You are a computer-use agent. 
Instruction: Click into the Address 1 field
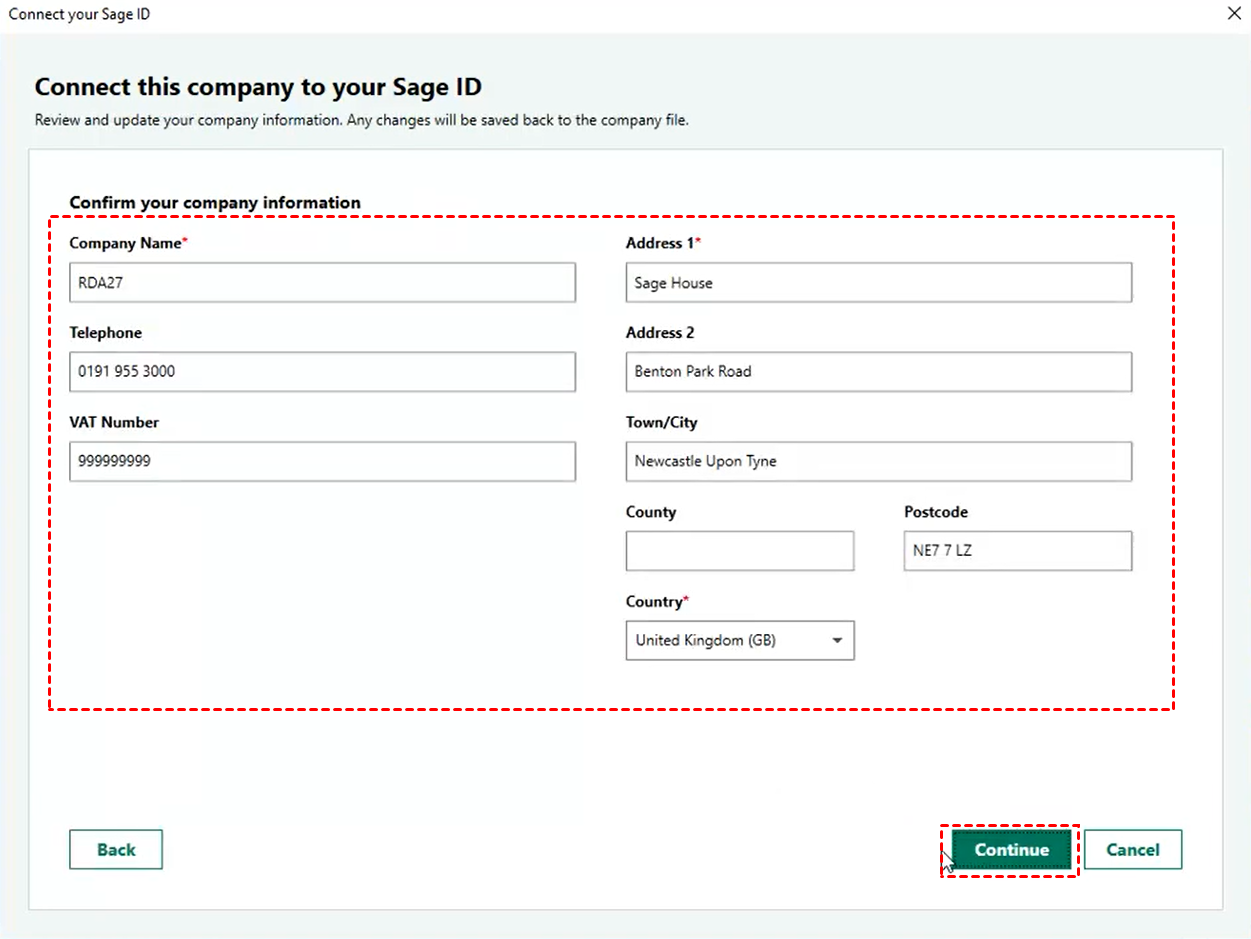coord(879,283)
